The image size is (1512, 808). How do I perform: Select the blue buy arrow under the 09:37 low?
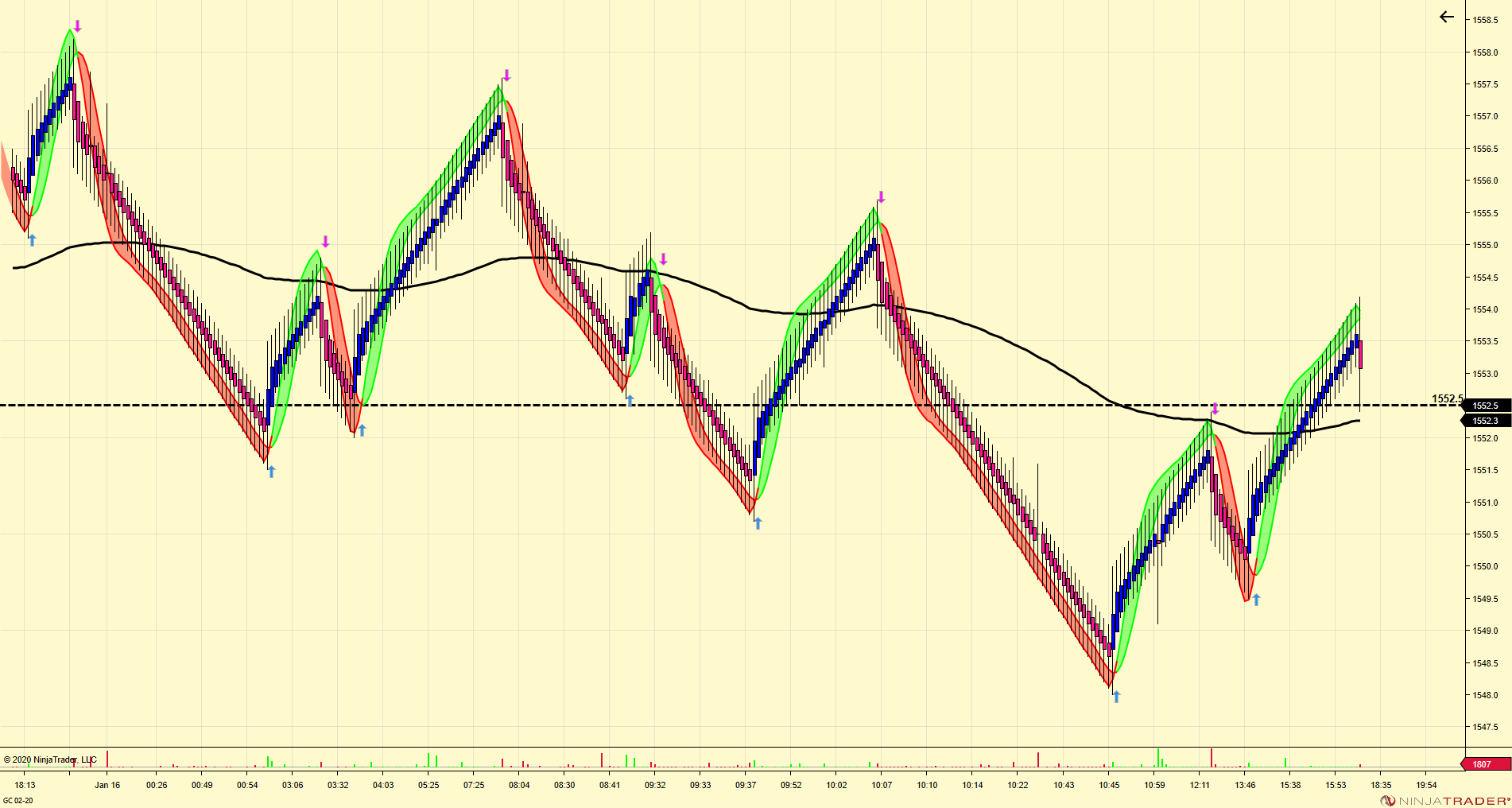pyautogui.click(x=758, y=523)
